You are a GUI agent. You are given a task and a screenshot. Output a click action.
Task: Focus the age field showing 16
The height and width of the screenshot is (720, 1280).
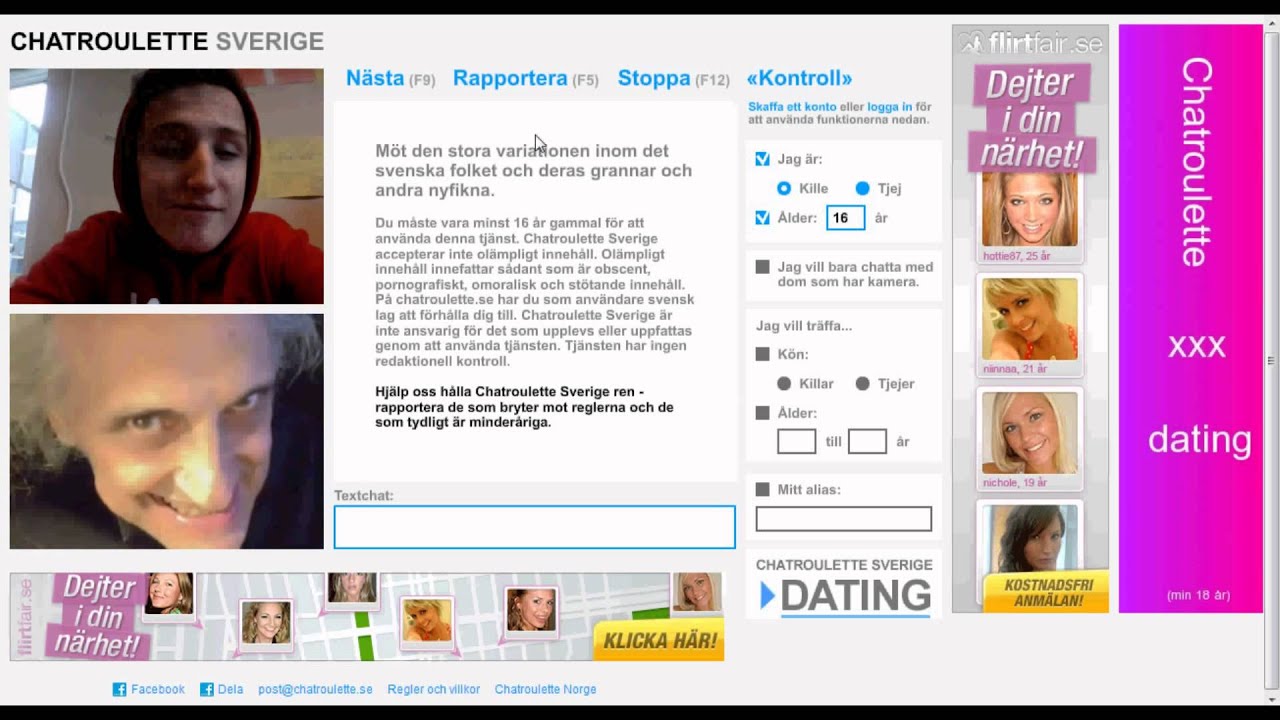pos(845,217)
